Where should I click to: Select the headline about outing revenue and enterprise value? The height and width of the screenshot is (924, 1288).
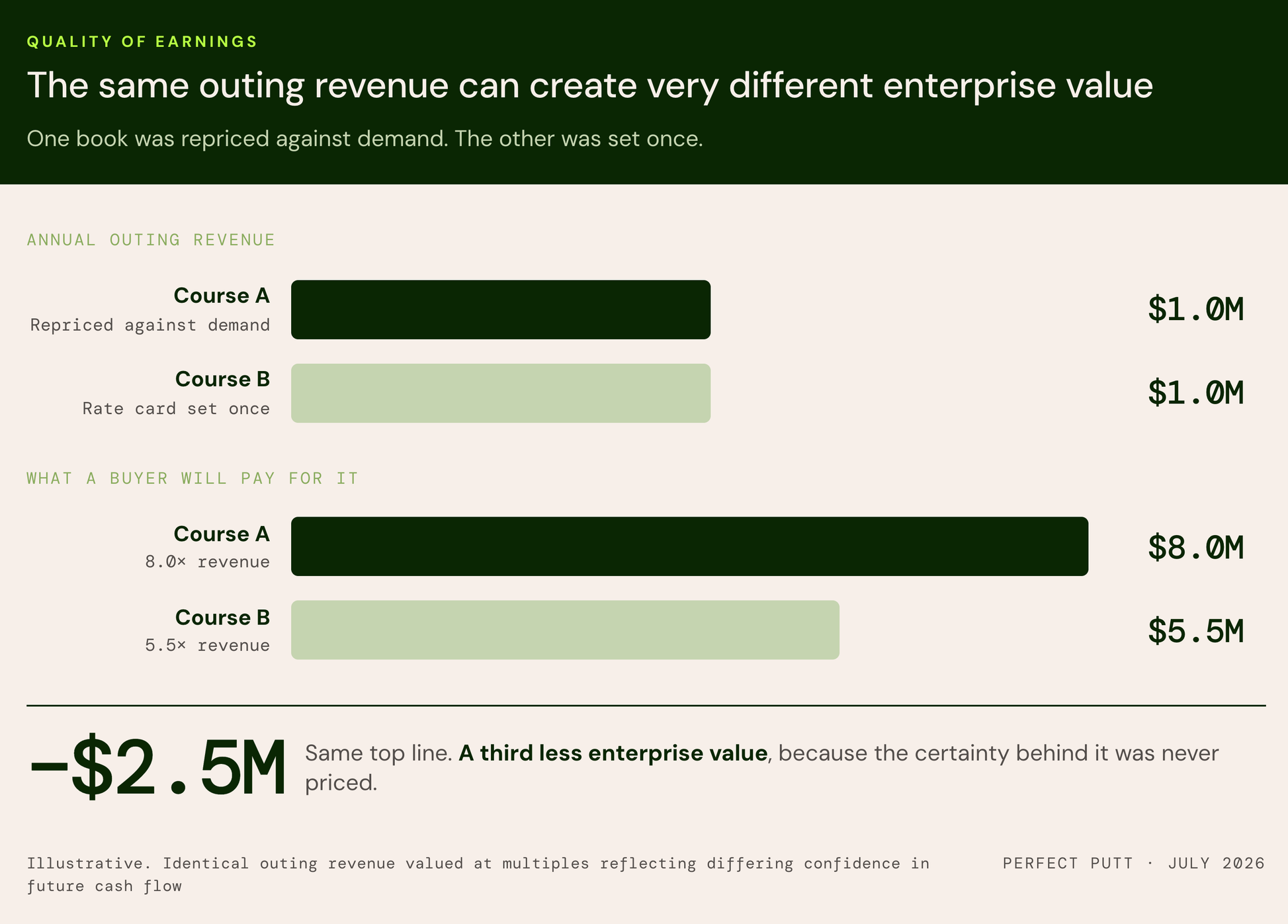590,85
